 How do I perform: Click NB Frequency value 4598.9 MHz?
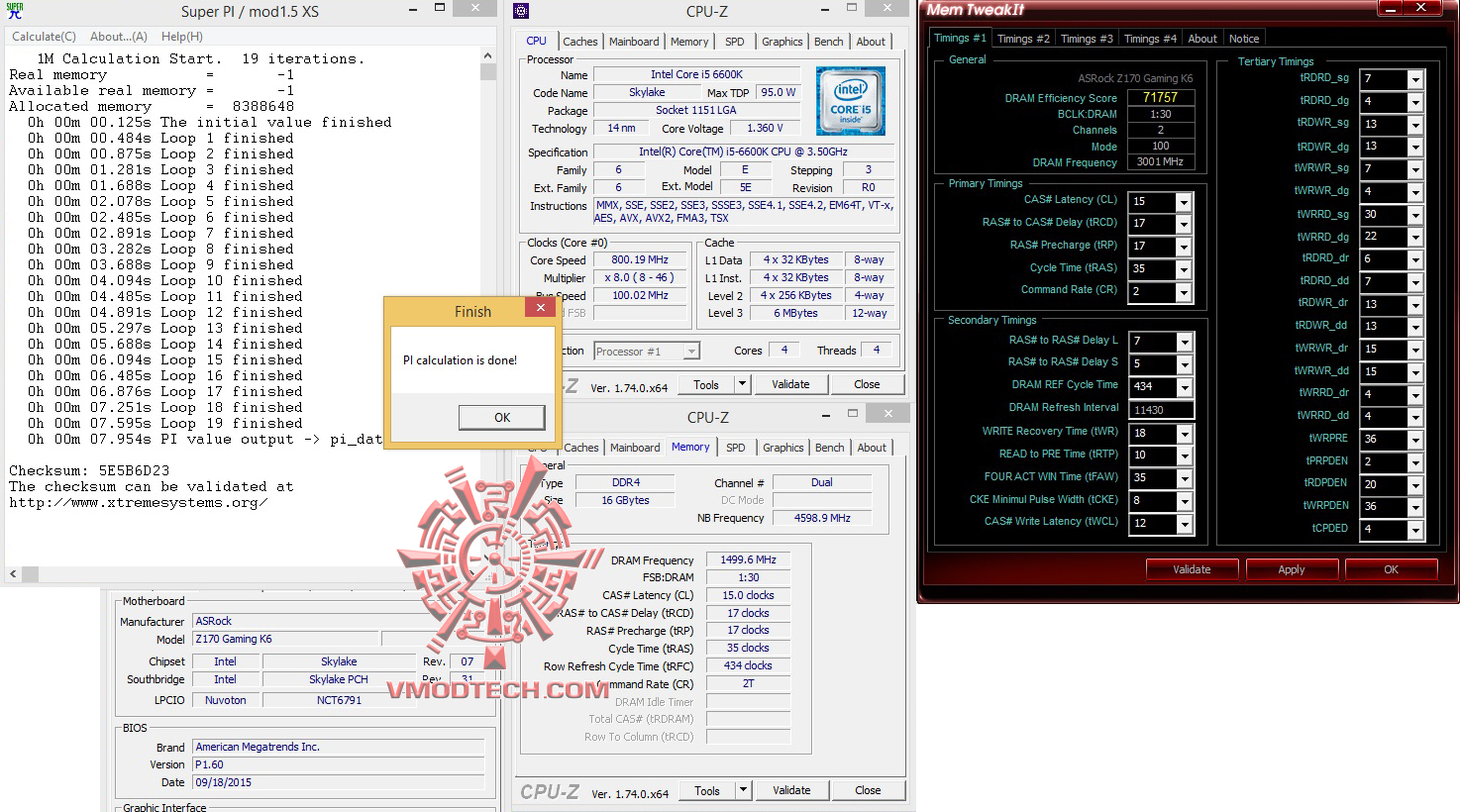[822, 518]
